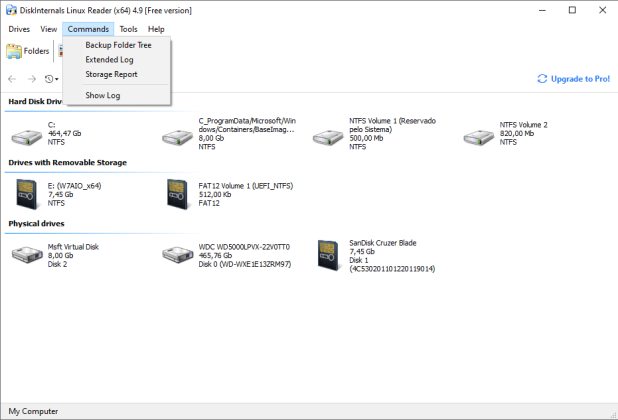Screen dimensions: 618x420
Task: Click the Upgrade to Pro! link
Action: point(580,79)
